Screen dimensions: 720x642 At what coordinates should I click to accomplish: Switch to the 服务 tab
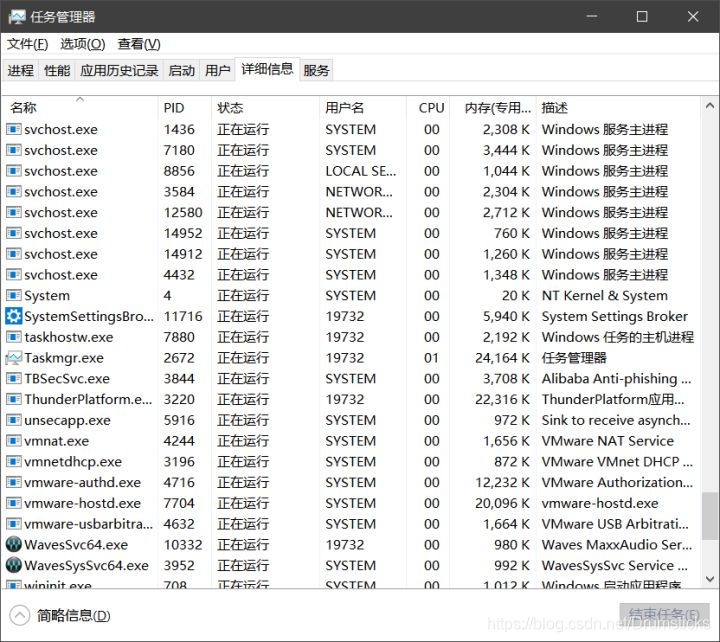coord(316,70)
